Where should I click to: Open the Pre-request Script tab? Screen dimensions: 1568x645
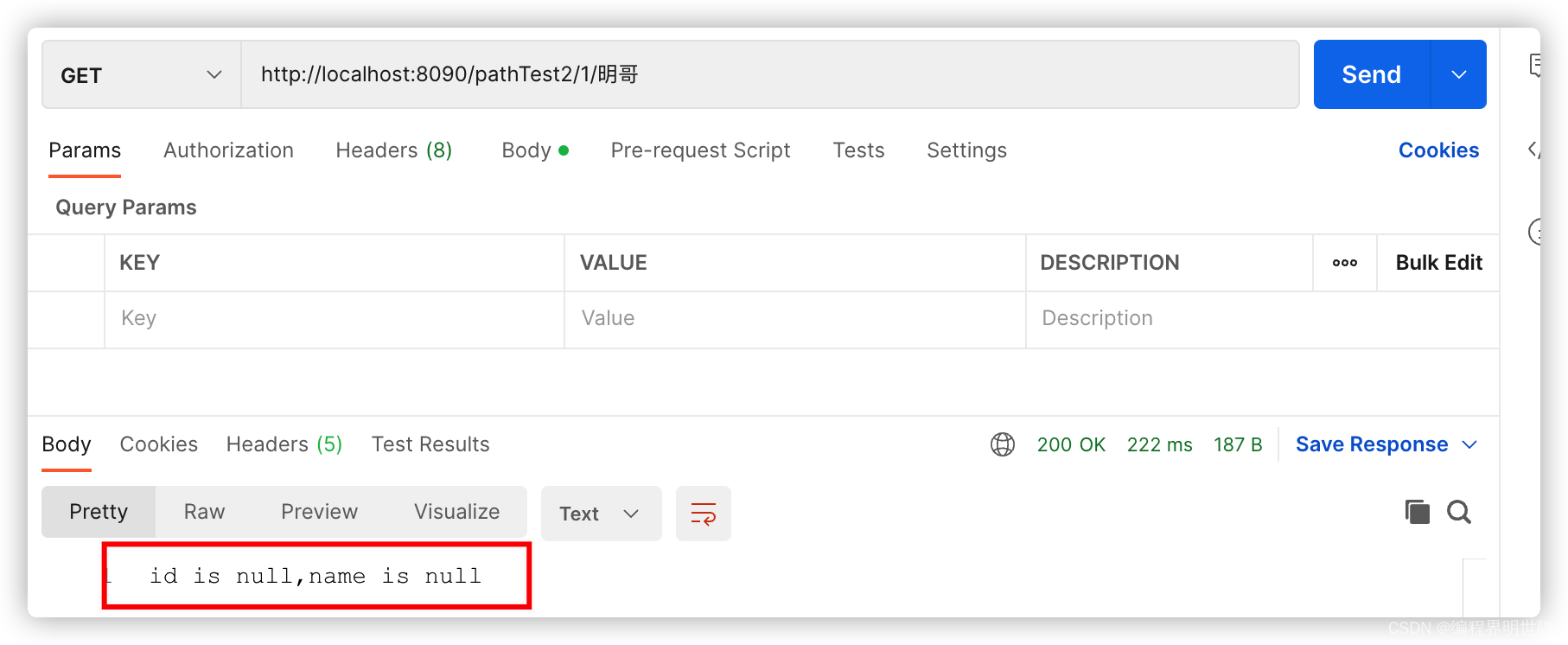click(x=700, y=150)
